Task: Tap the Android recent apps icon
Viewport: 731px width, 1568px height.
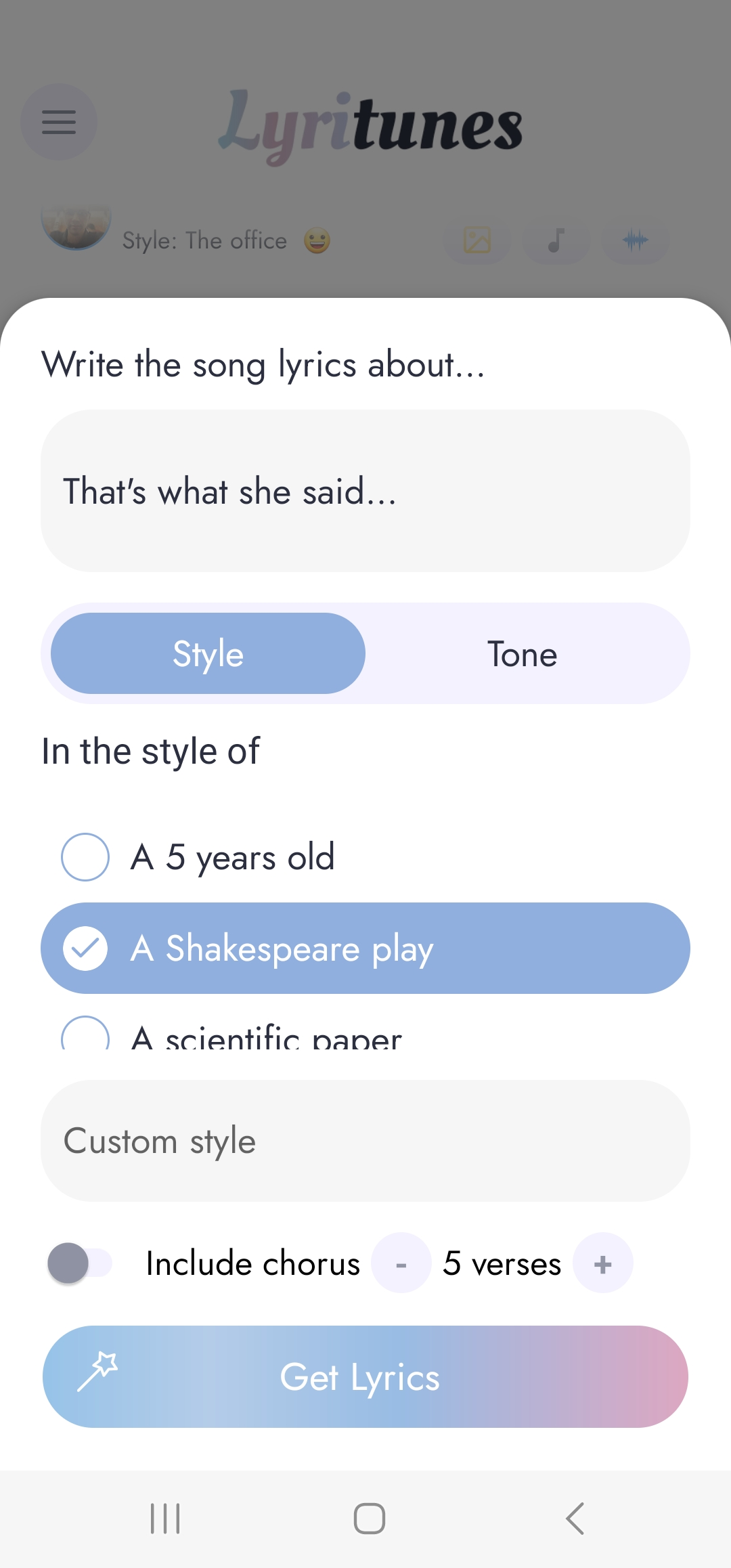Action: pos(165,1519)
